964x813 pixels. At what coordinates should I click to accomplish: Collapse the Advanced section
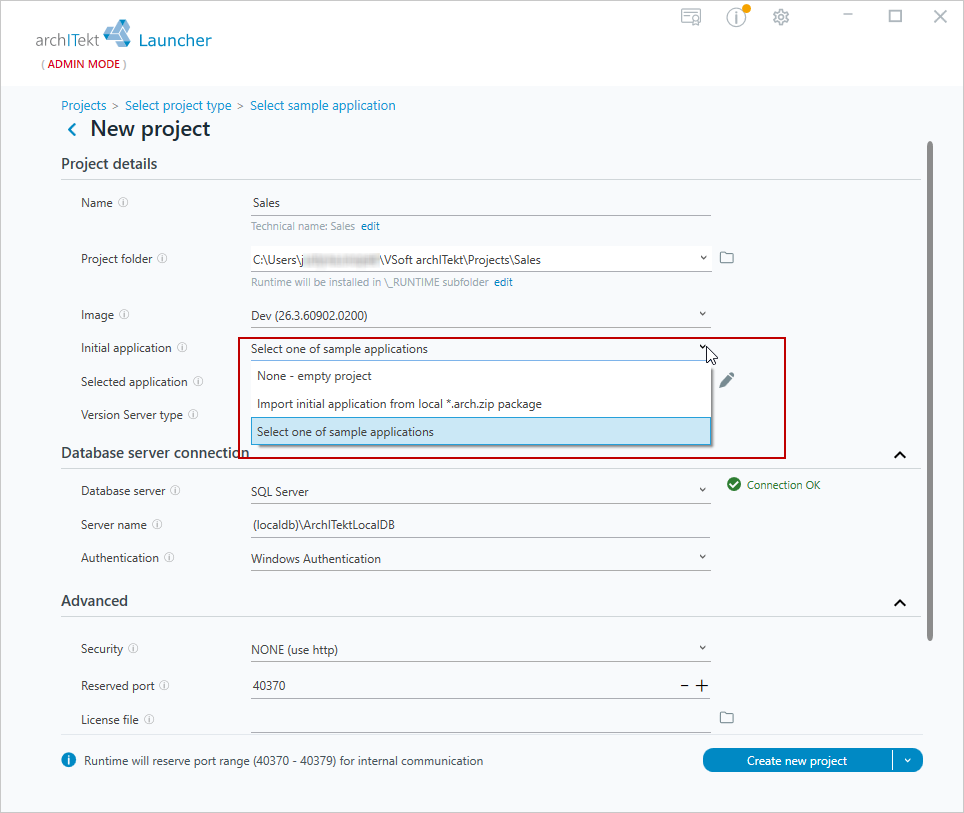(x=900, y=603)
